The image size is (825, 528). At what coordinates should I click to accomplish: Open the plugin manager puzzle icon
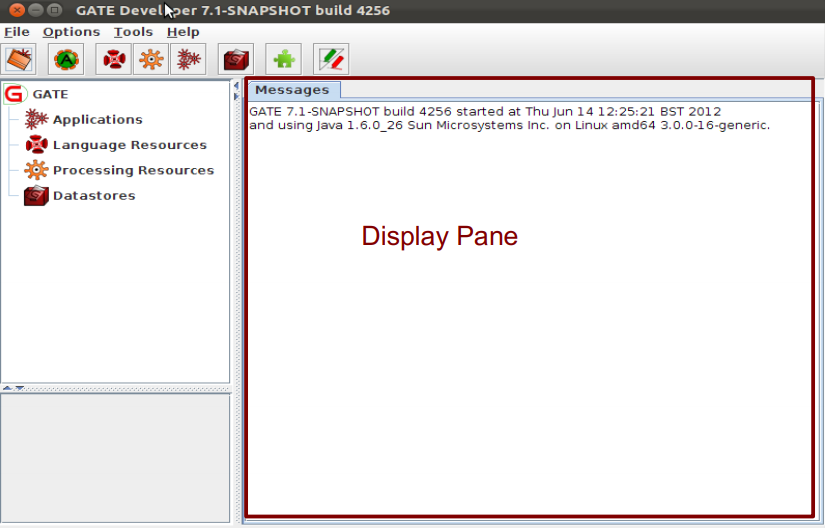click(x=284, y=59)
